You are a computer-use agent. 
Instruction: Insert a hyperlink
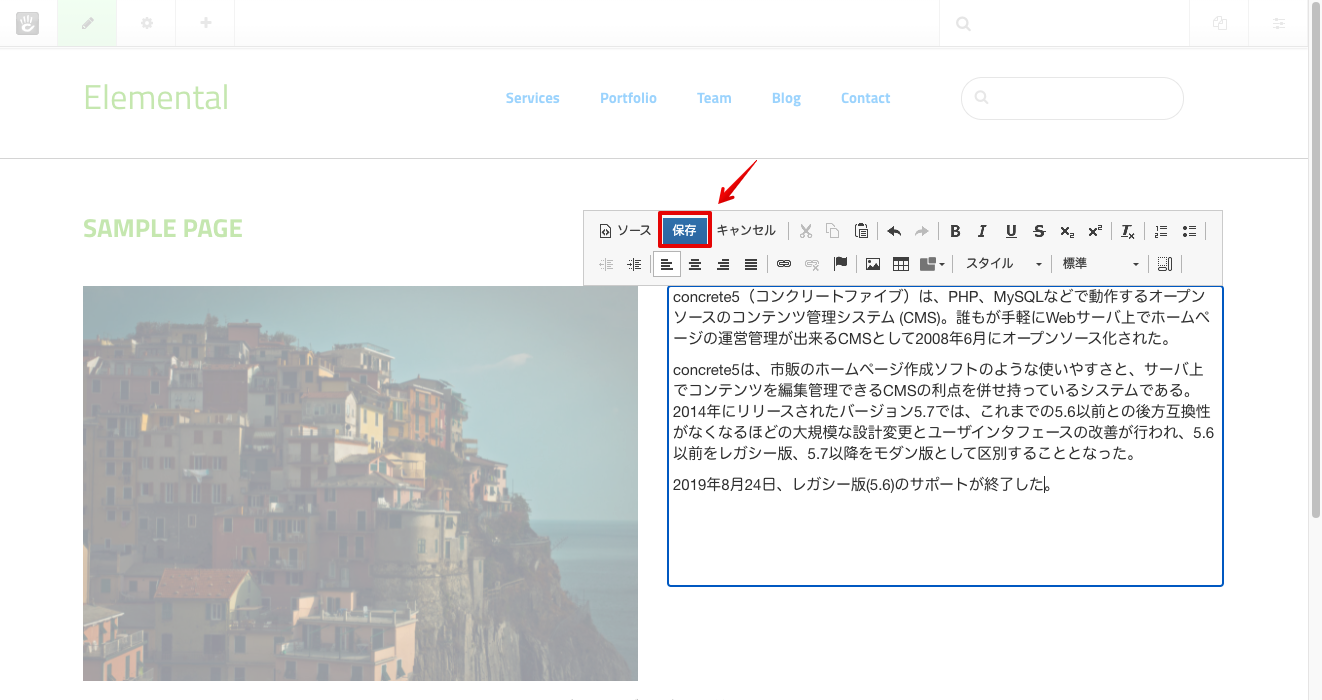(x=783, y=263)
